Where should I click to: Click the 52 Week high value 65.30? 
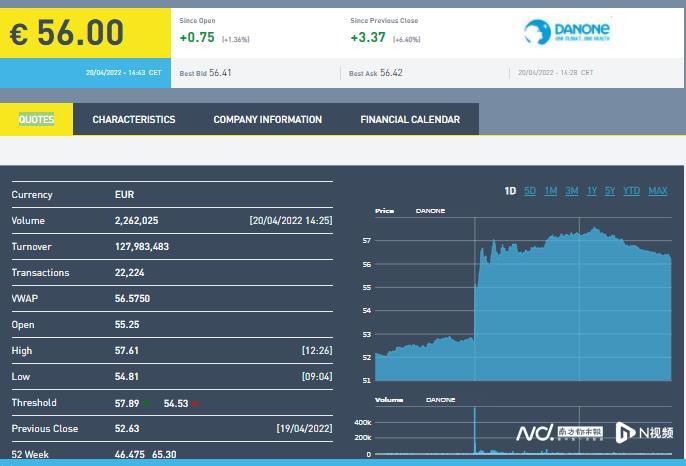point(164,454)
